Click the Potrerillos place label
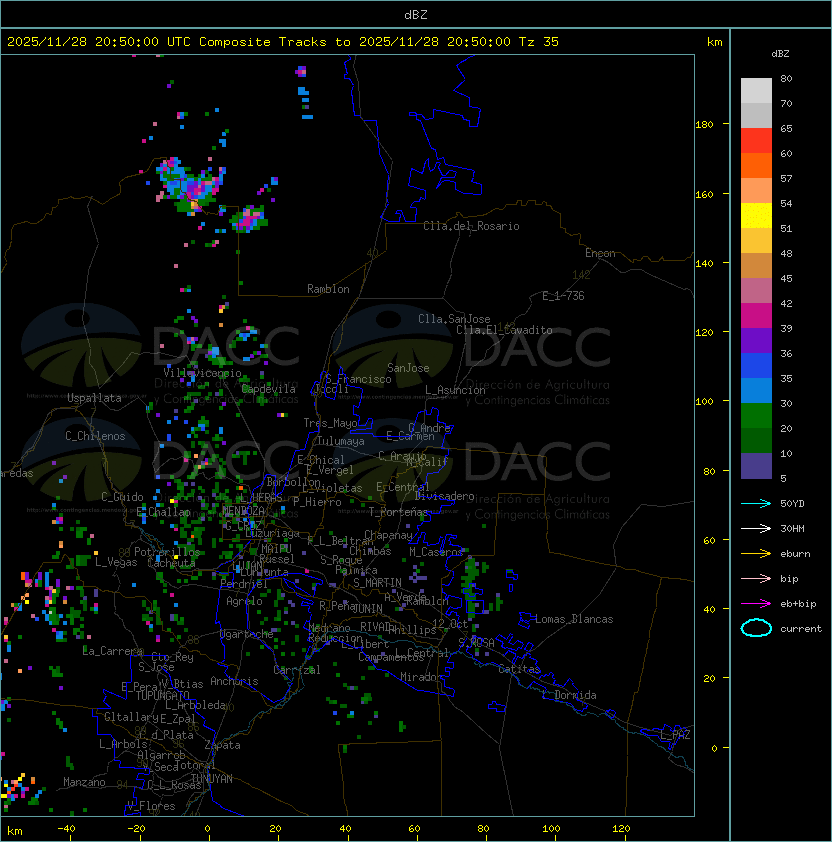Image resolution: width=832 pixels, height=842 pixels. (x=167, y=552)
